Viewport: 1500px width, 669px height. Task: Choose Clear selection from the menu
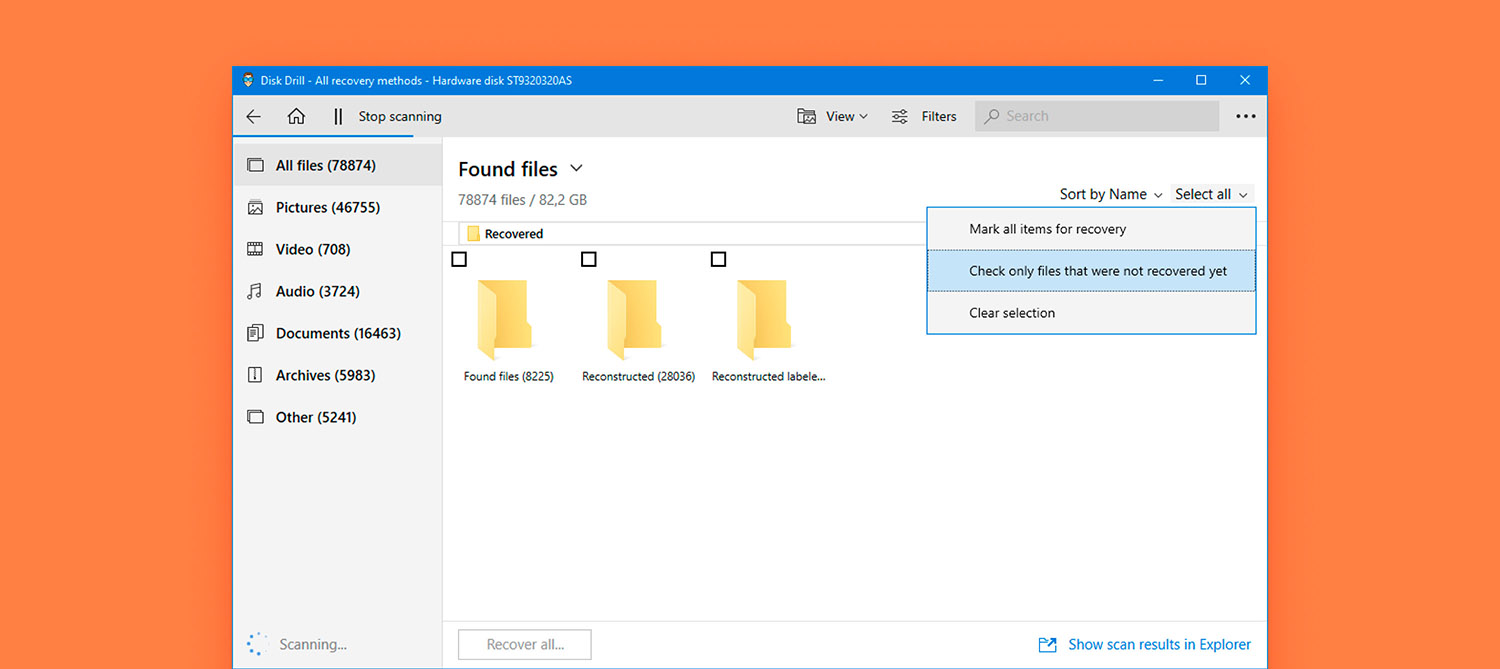pyautogui.click(x=1091, y=313)
